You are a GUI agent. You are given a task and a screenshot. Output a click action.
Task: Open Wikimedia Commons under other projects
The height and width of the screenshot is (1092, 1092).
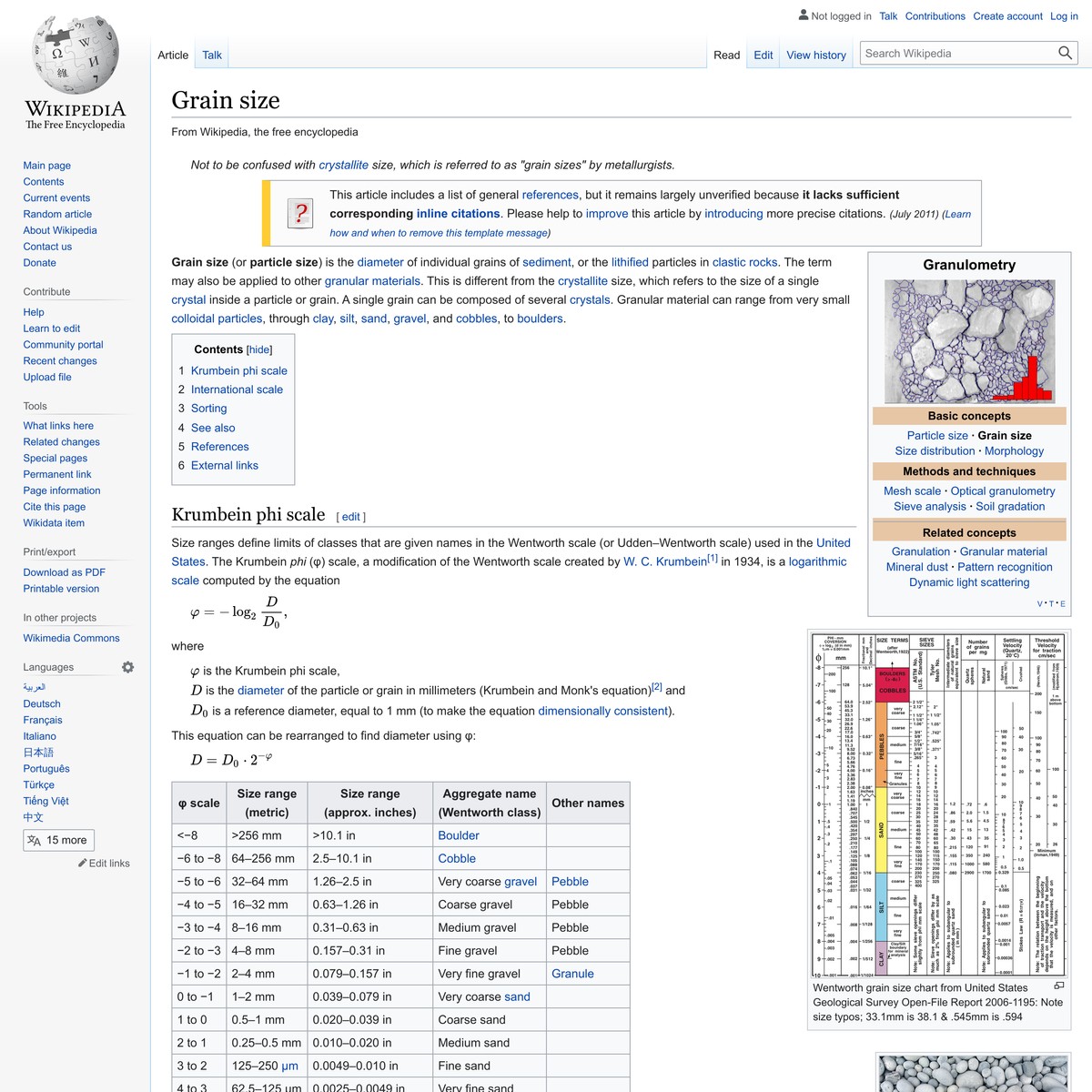point(71,638)
